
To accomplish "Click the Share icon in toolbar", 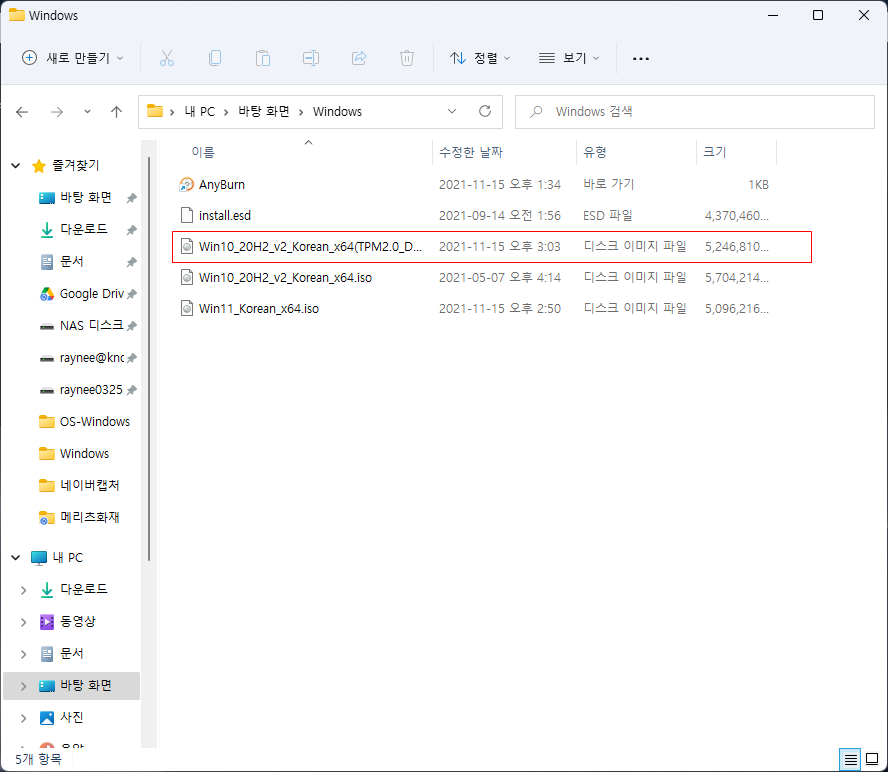I will coord(359,58).
